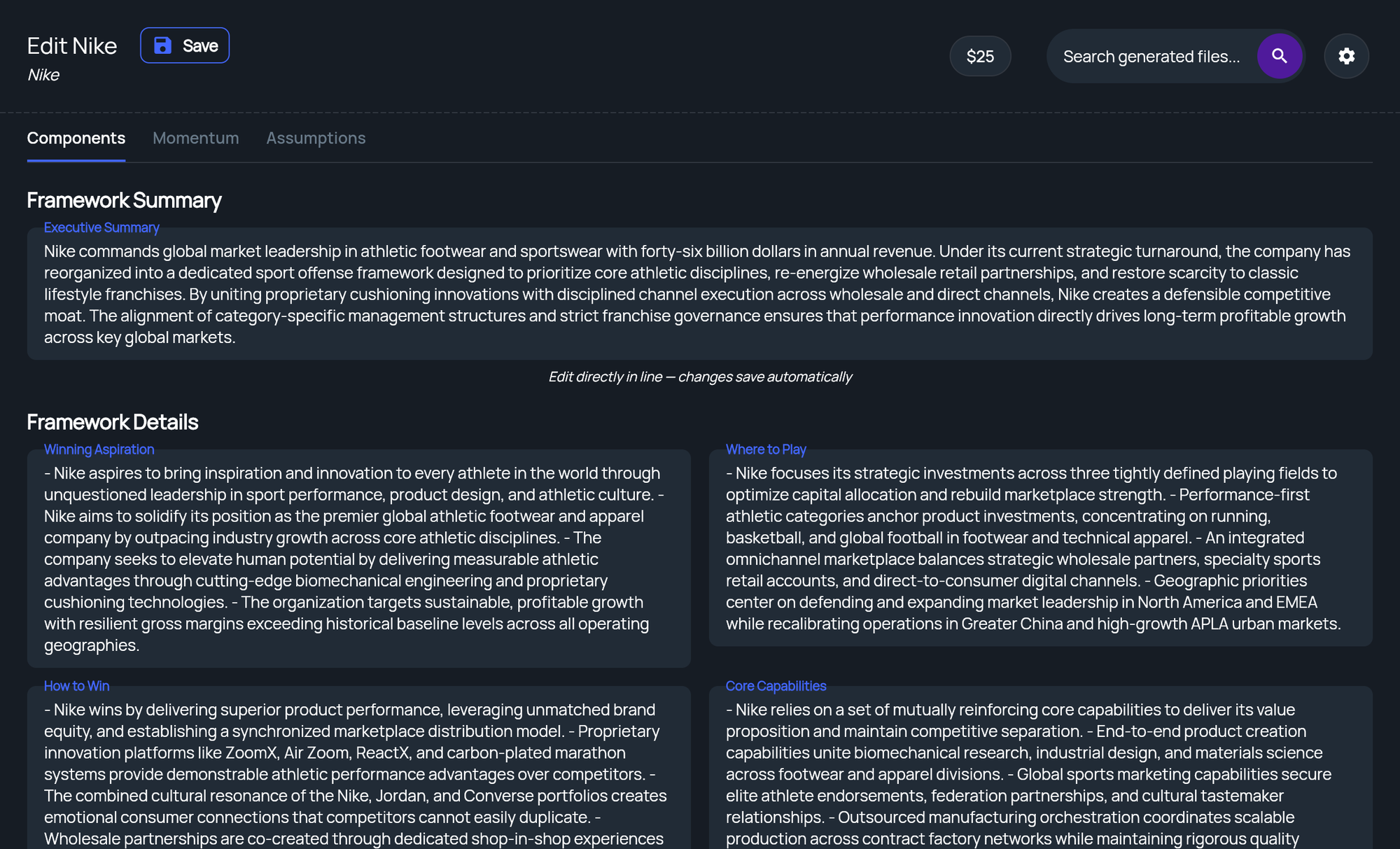Click the Where to Play field label

click(766, 449)
